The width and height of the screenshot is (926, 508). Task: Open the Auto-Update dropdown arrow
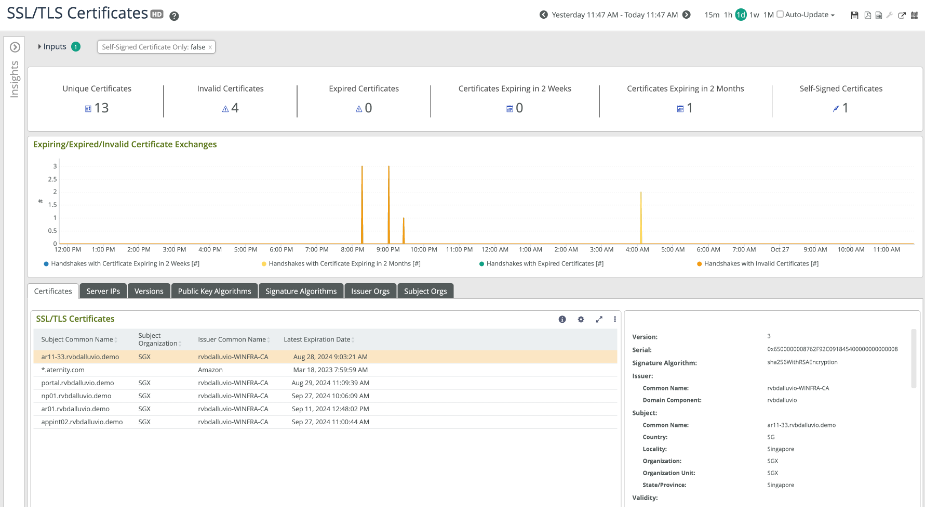(x=833, y=15)
